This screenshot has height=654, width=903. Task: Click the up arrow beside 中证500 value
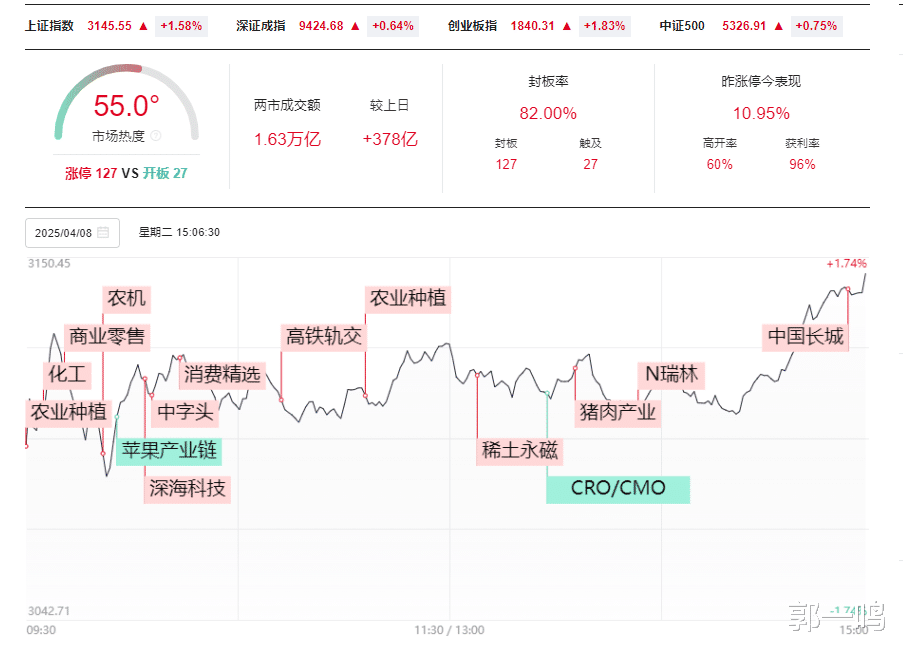pyautogui.click(x=779, y=26)
